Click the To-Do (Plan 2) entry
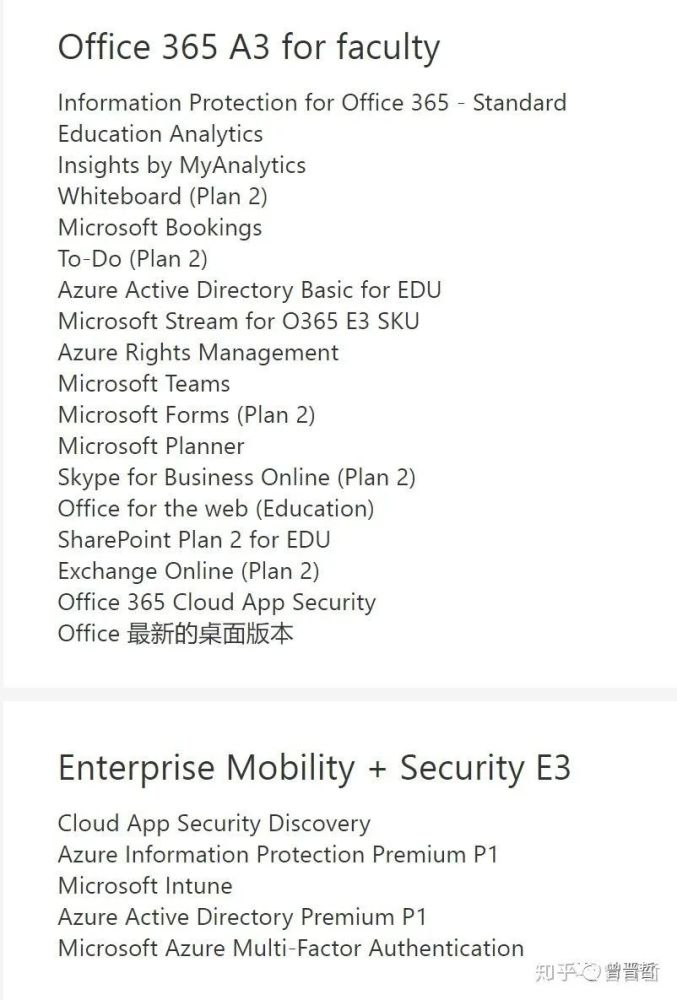Viewport: 677px width, 1000px height. [133, 259]
